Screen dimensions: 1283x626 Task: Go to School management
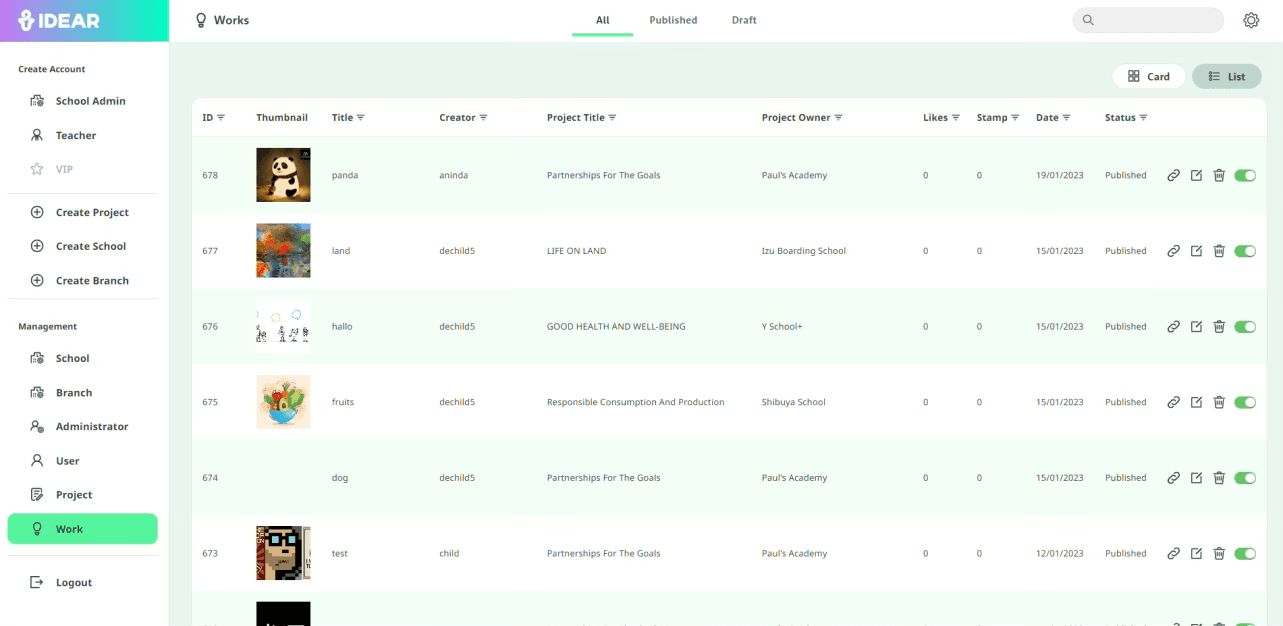(x=83, y=358)
